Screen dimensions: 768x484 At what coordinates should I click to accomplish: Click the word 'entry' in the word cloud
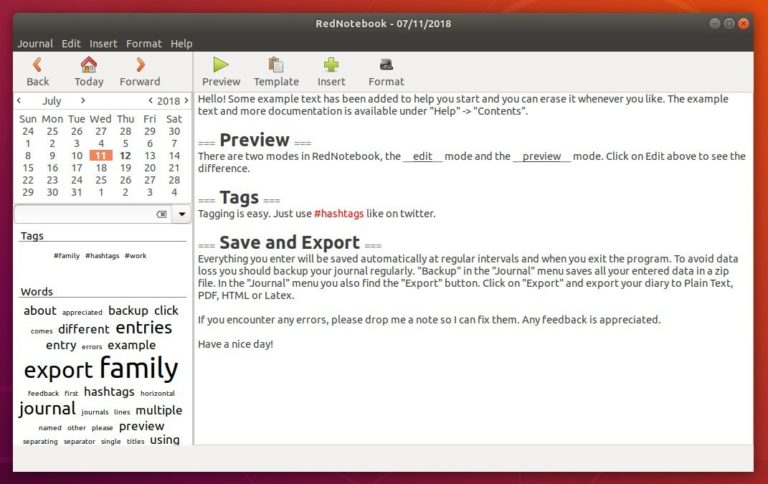(x=61, y=345)
